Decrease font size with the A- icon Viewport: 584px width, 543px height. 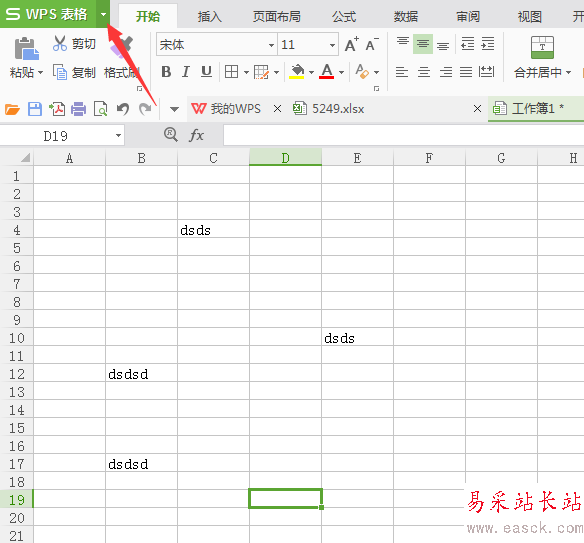372,44
